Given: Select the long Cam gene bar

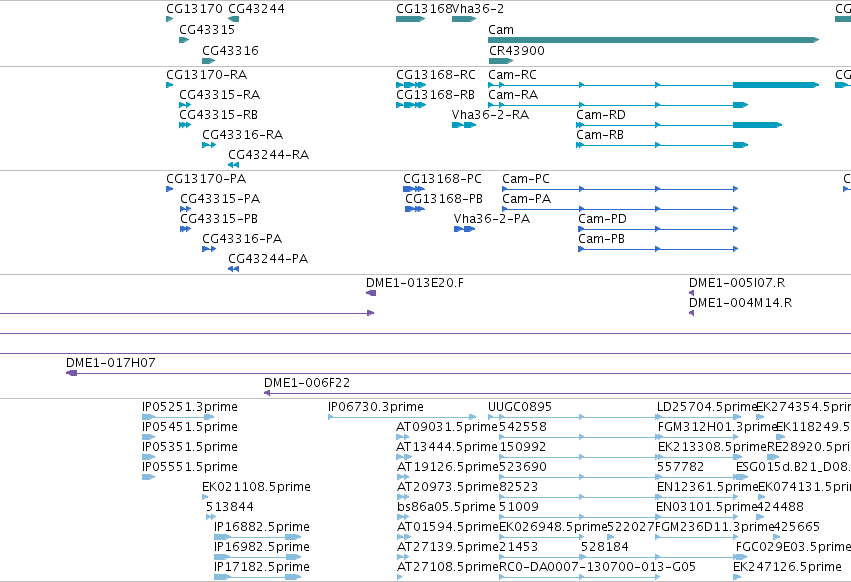Looking at the screenshot, I should [653, 40].
